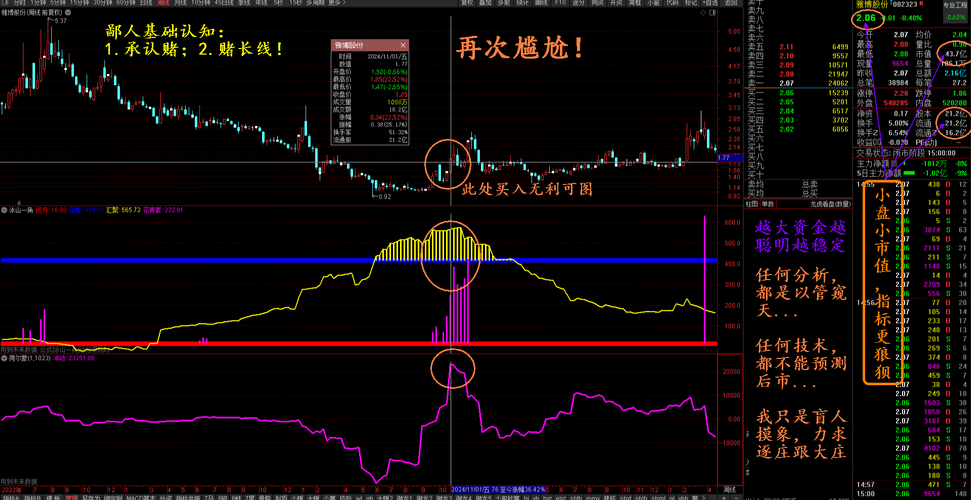Select the 45日线 period

click(224, 3)
